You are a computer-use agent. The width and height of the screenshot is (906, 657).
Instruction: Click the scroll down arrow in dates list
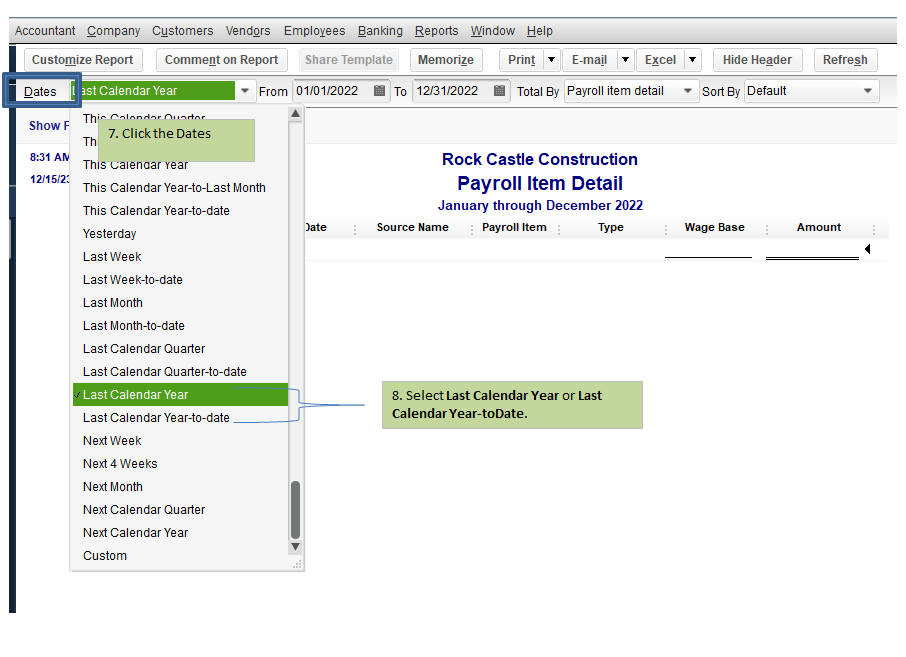(295, 547)
